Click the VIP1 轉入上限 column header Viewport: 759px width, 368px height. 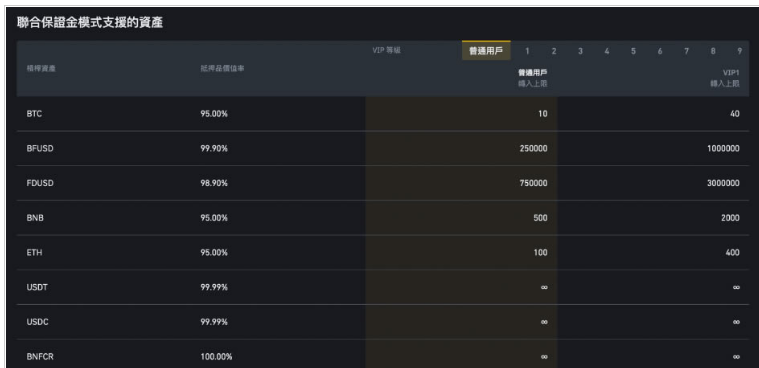click(725, 78)
